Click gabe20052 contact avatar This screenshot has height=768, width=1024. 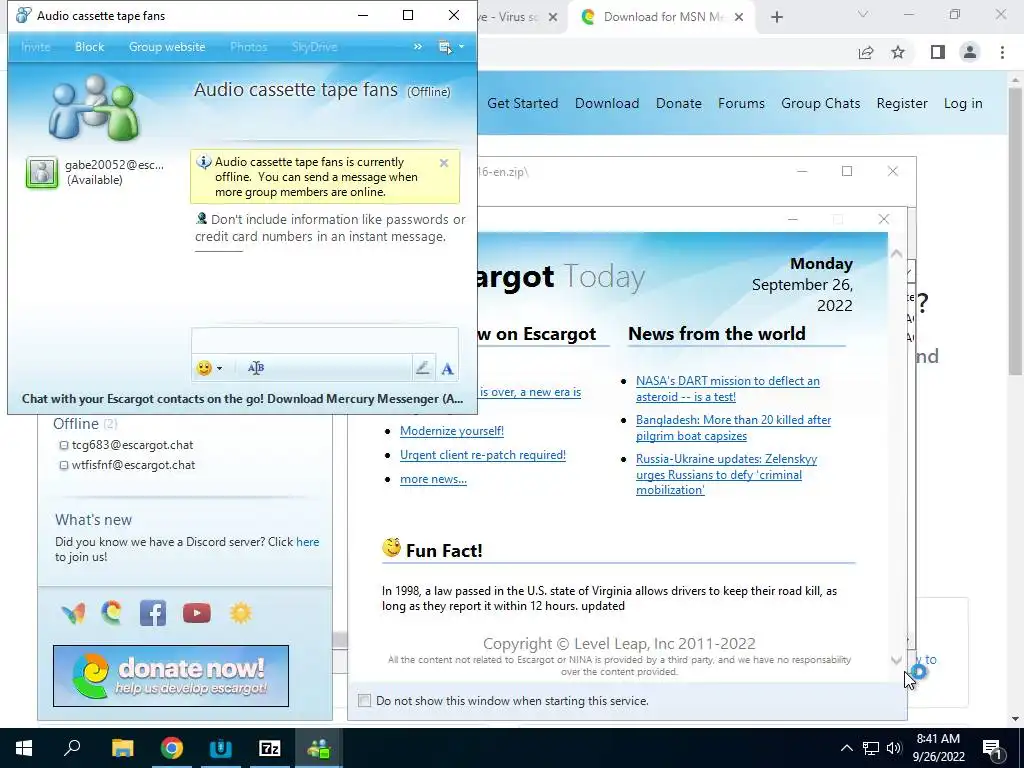pos(42,172)
